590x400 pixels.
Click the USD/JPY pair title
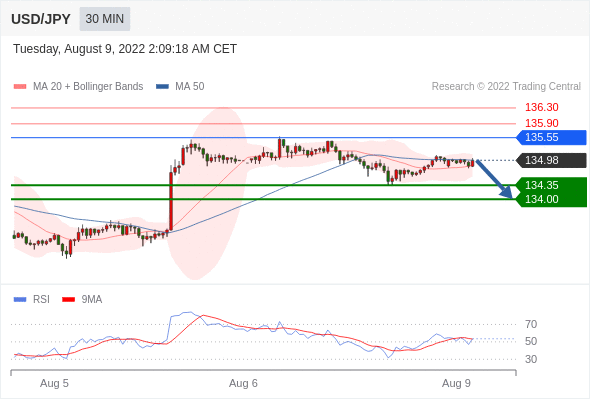coord(41,19)
